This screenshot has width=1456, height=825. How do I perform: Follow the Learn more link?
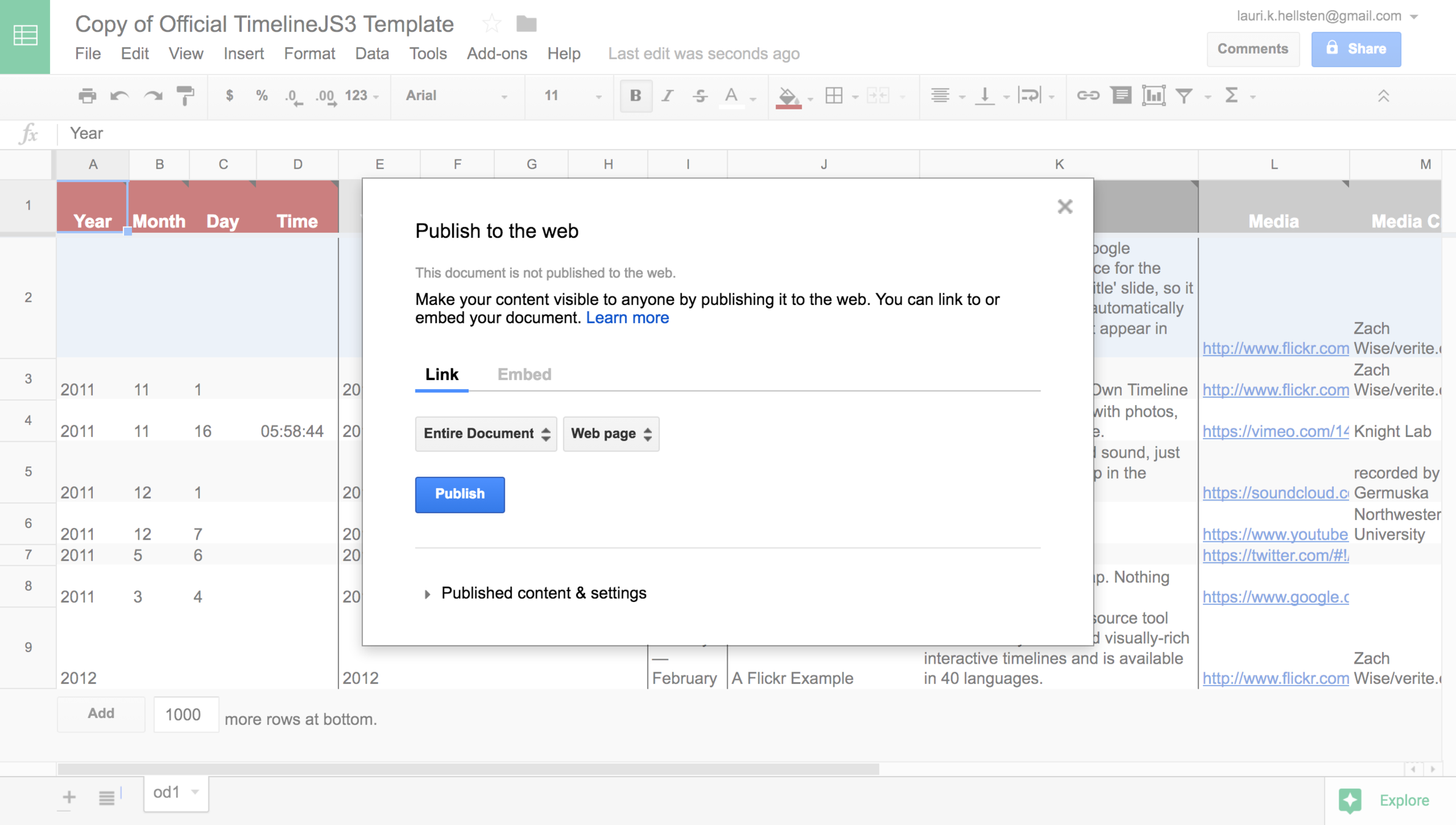tap(627, 318)
